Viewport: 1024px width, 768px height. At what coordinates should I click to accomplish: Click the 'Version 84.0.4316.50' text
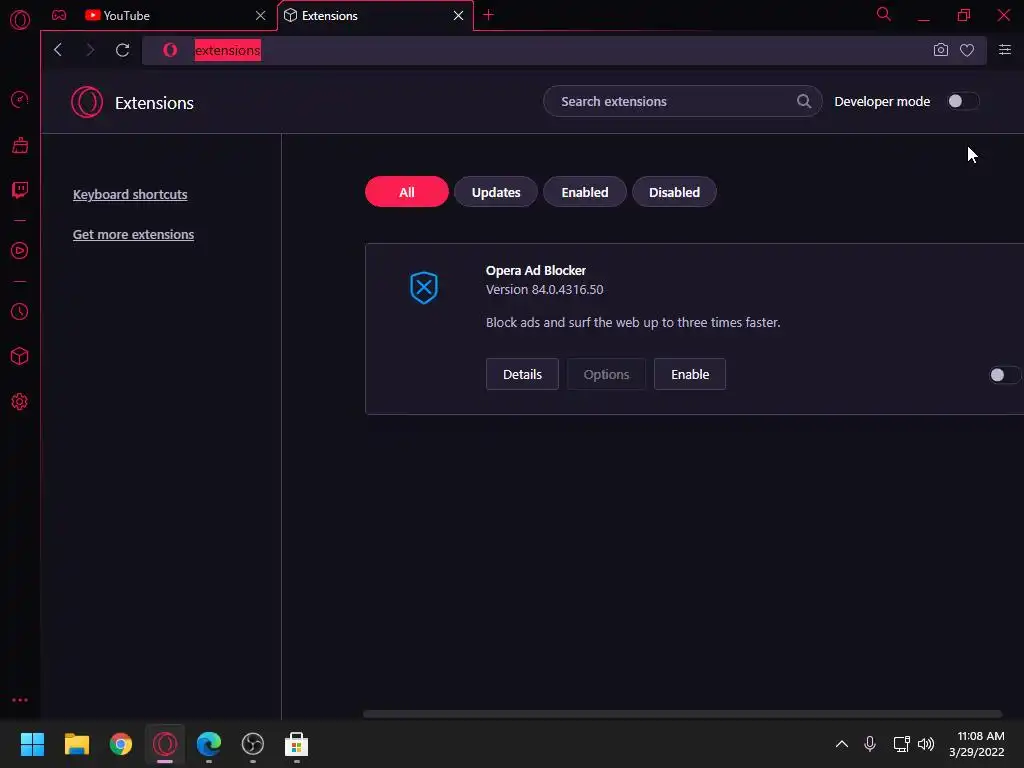(x=545, y=289)
